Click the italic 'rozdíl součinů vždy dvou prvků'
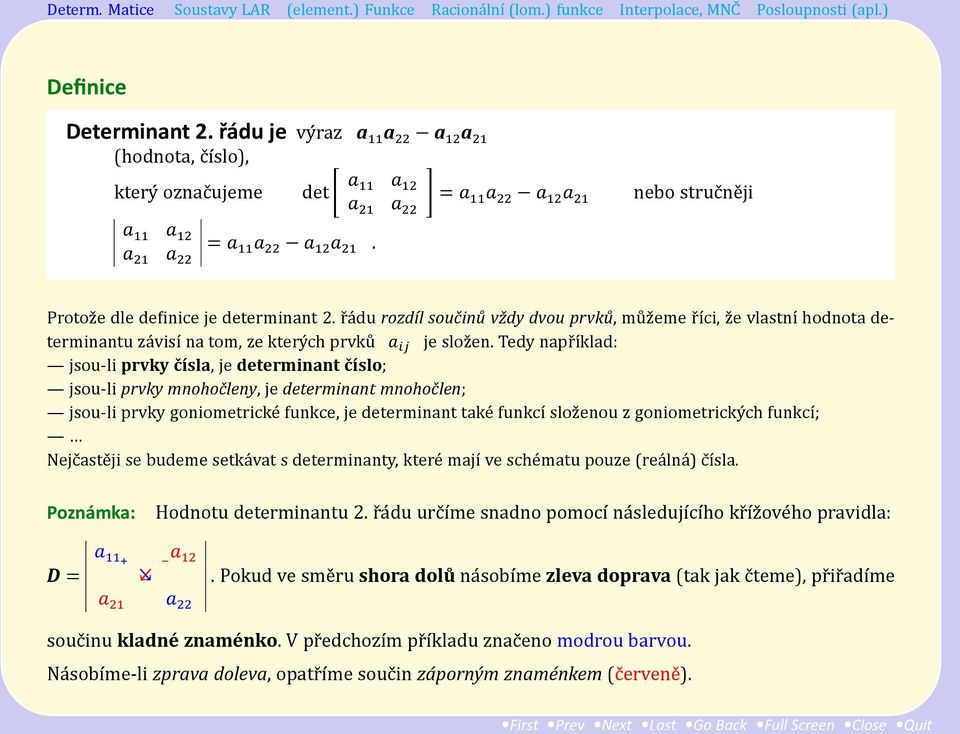The height and width of the screenshot is (734, 960). [x=497, y=318]
